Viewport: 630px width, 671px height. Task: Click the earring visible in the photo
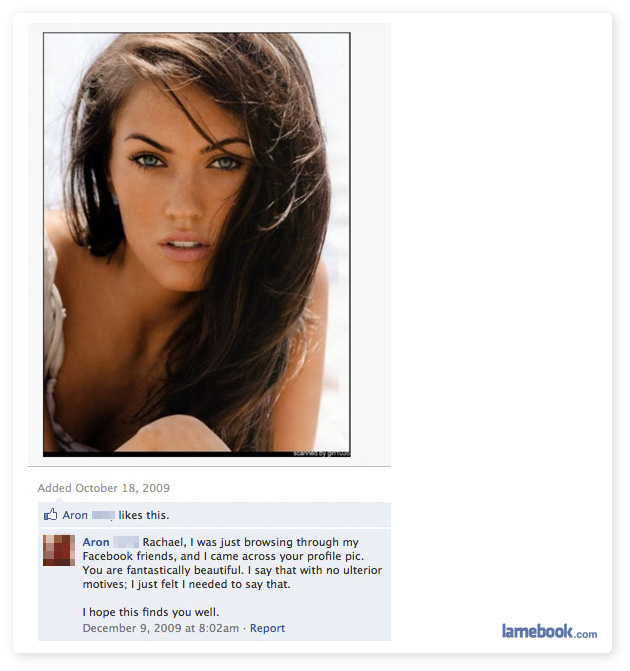(x=115, y=199)
